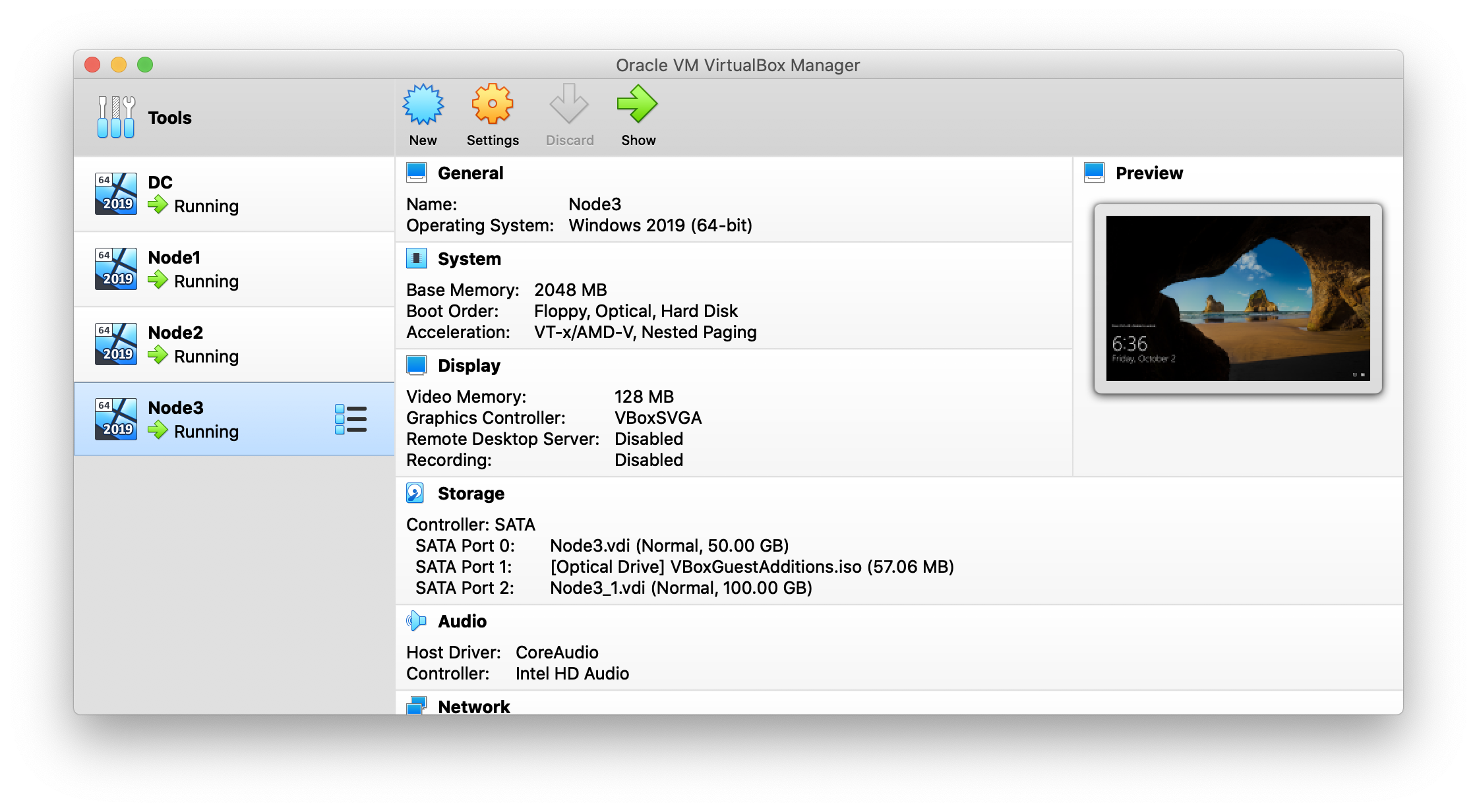Open the Display section header
Viewport: 1477px width, 812px height.
coord(469,366)
